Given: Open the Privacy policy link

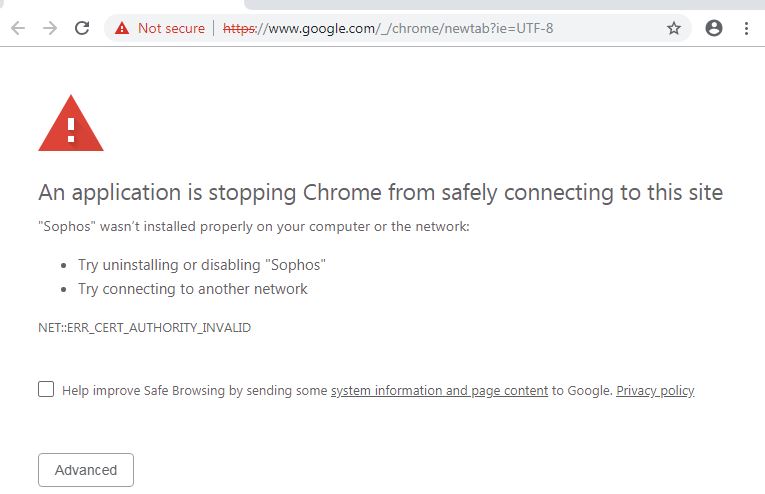Looking at the screenshot, I should point(655,391).
